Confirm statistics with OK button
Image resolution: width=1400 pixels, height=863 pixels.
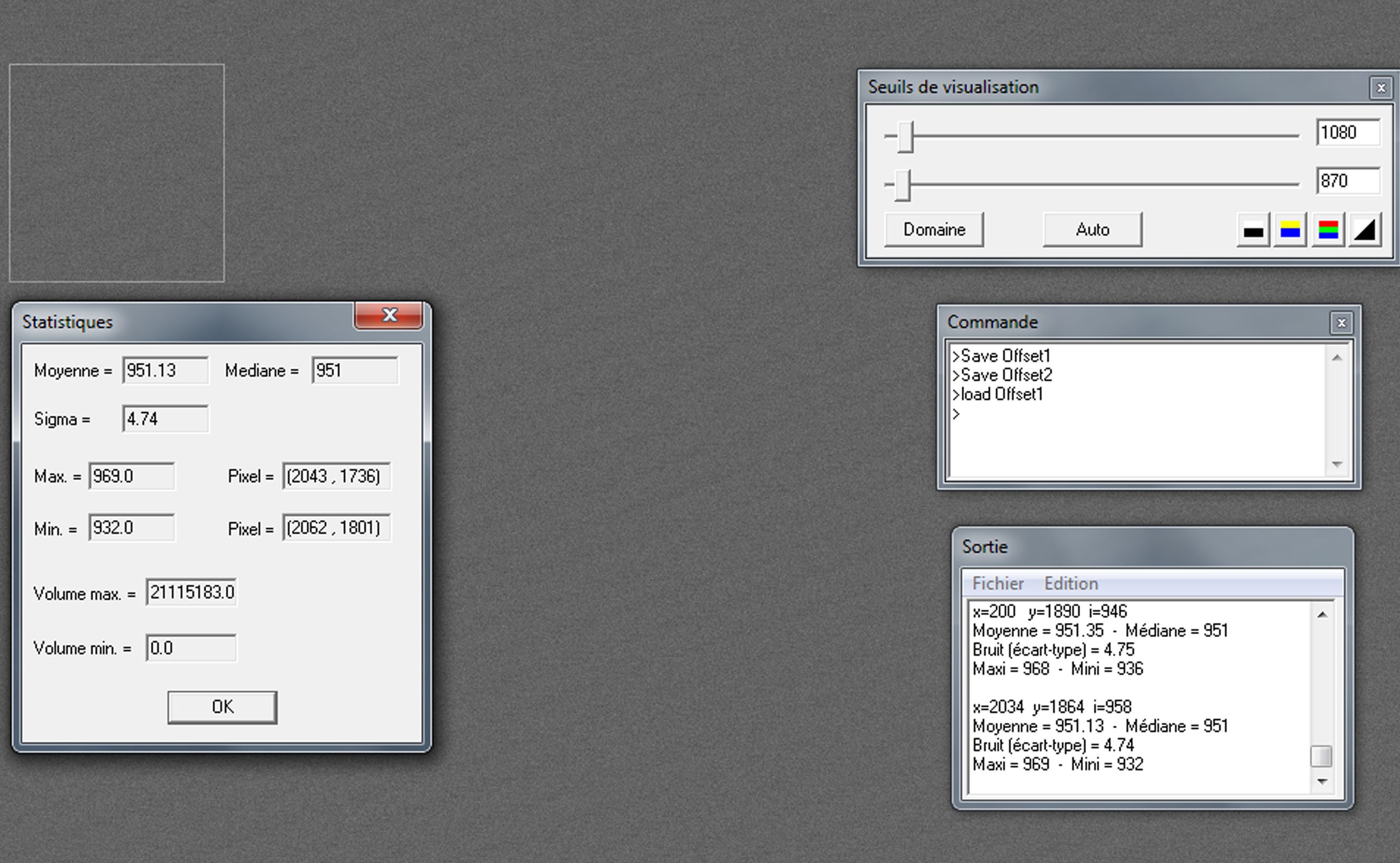click(222, 706)
